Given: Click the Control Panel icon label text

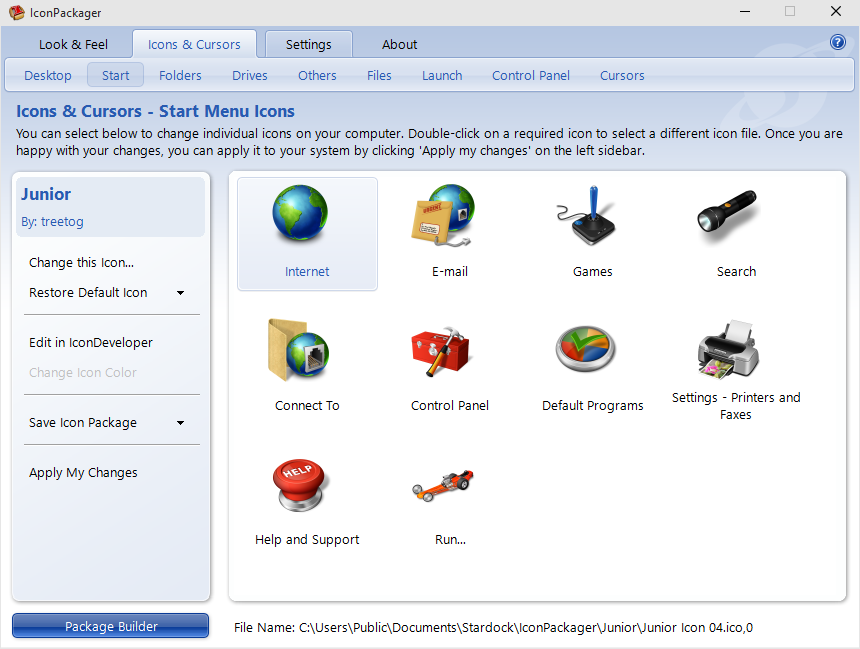Looking at the screenshot, I should click(450, 406).
